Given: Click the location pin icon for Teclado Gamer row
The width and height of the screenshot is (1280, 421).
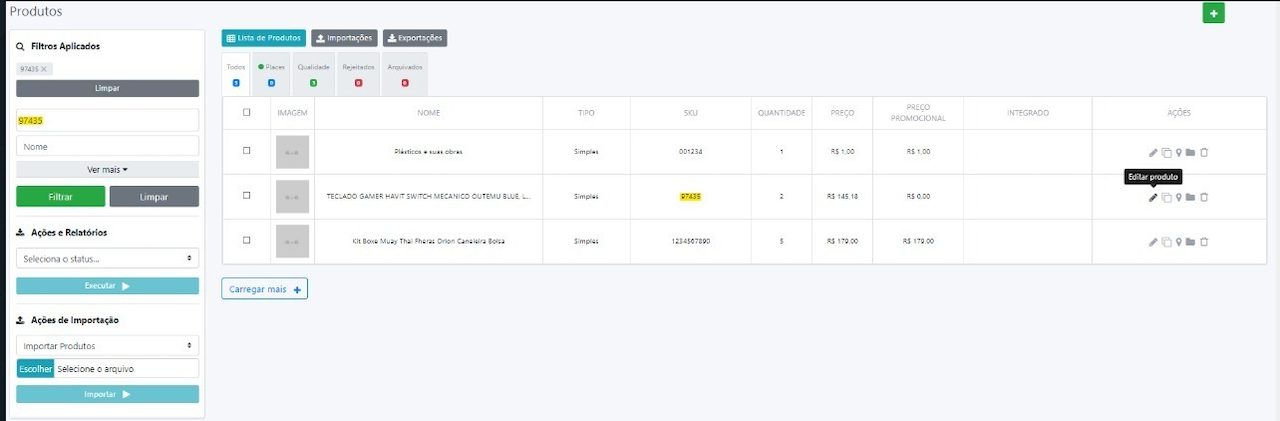Looking at the screenshot, I should point(1178,197).
